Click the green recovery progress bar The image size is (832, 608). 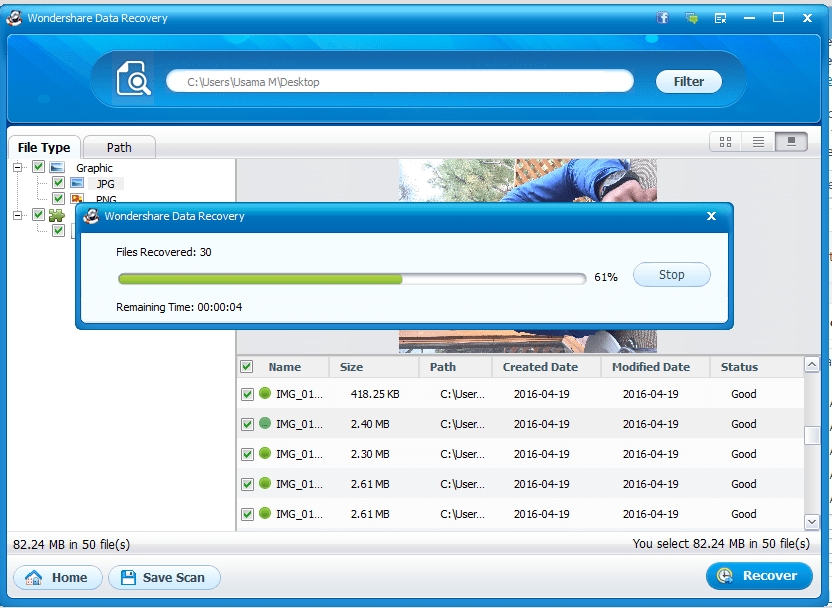pos(351,279)
